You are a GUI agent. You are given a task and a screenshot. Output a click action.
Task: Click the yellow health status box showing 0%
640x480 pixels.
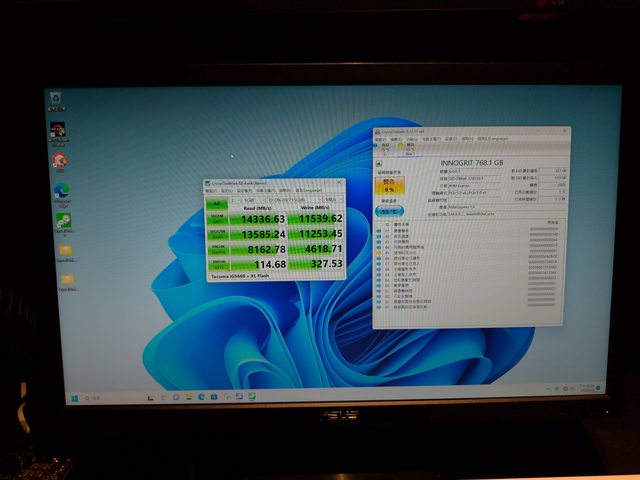pos(389,187)
